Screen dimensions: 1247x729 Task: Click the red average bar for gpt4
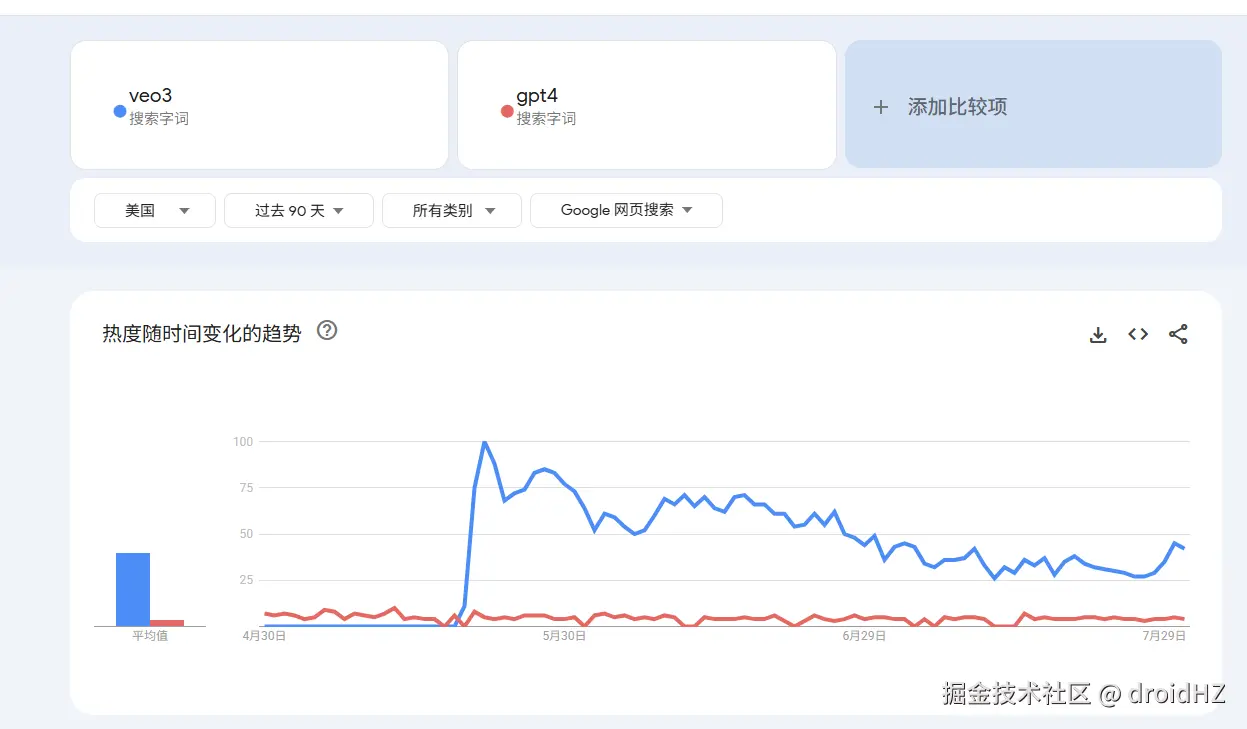pos(167,623)
